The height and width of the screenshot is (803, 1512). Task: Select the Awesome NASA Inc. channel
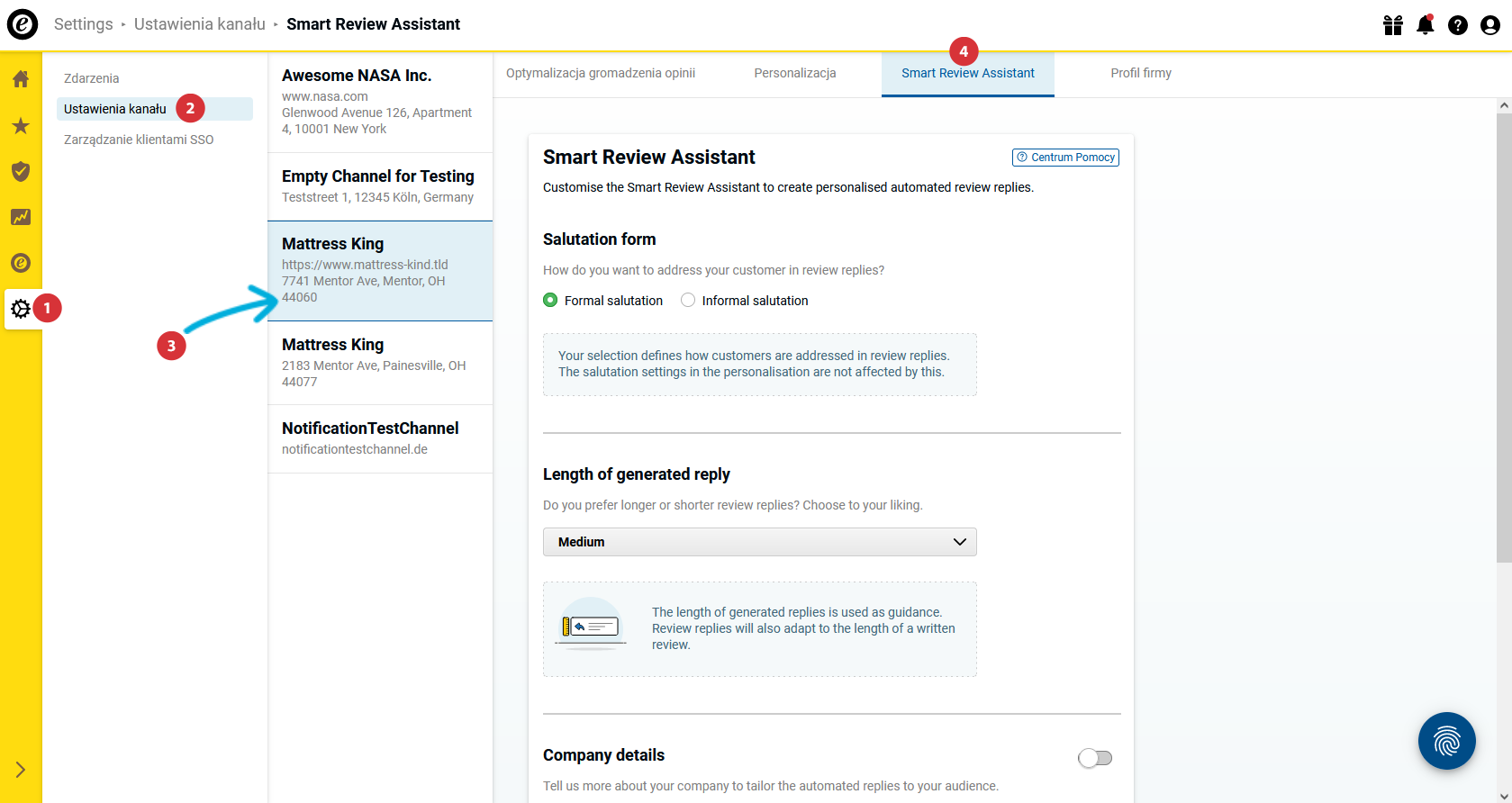pos(380,103)
